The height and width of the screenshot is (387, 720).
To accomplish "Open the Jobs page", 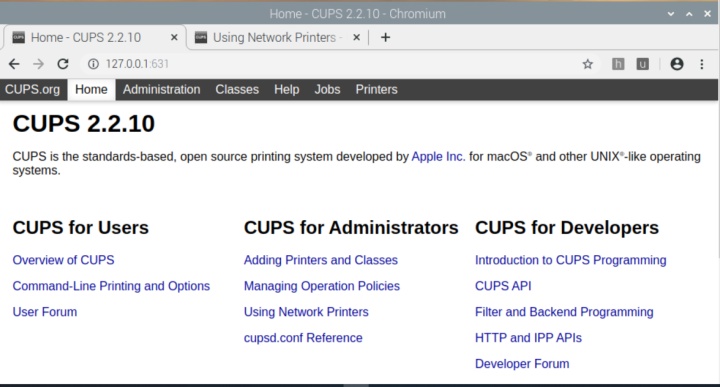I will point(327,90).
